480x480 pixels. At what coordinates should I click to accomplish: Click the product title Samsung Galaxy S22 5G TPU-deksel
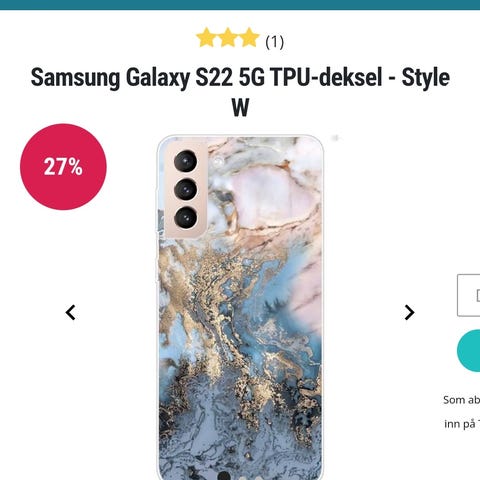(206, 77)
